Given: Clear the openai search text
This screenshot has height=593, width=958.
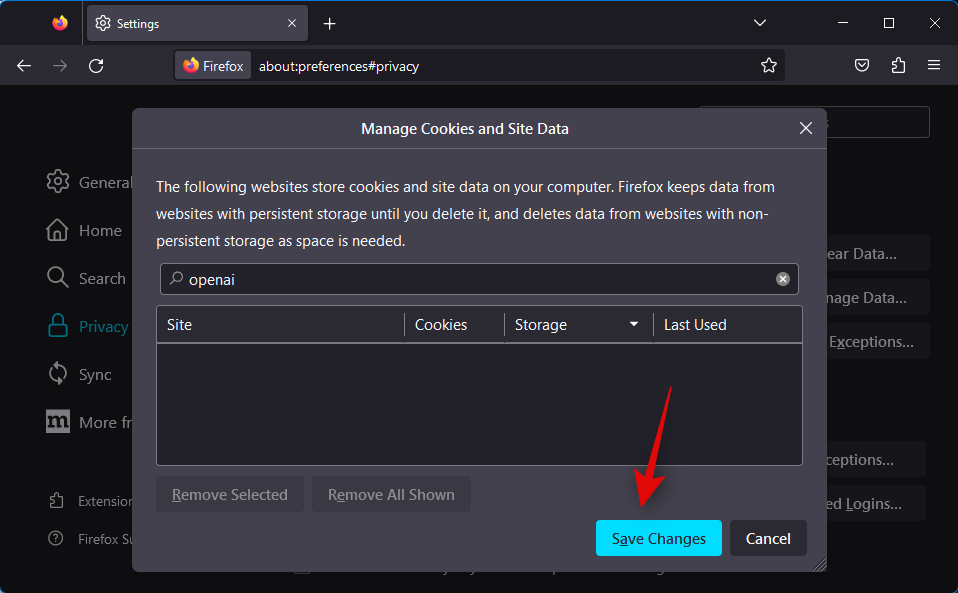Looking at the screenshot, I should coord(783,279).
